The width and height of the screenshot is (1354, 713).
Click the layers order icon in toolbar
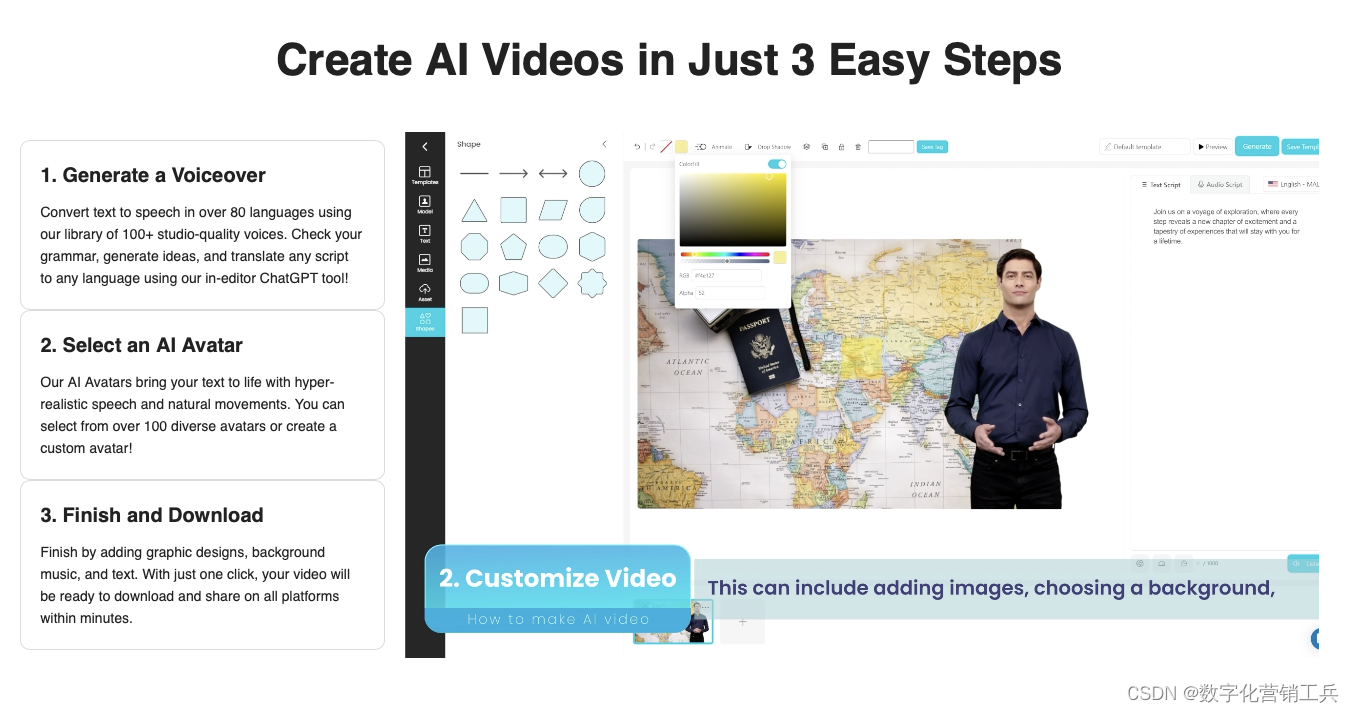[x=807, y=147]
